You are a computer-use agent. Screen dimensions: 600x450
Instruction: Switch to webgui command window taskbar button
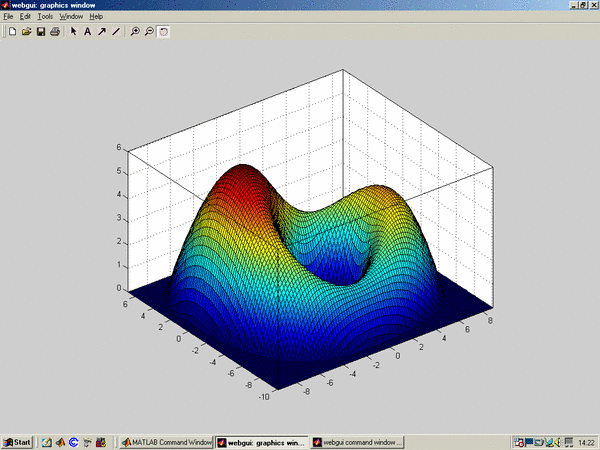pyautogui.click(x=357, y=442)
